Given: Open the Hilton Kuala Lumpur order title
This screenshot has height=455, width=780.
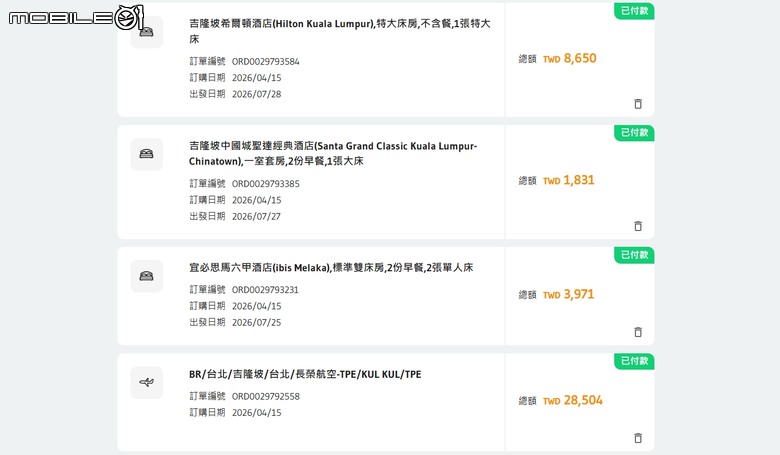Looking at the screenshot, I should (340, 31).
